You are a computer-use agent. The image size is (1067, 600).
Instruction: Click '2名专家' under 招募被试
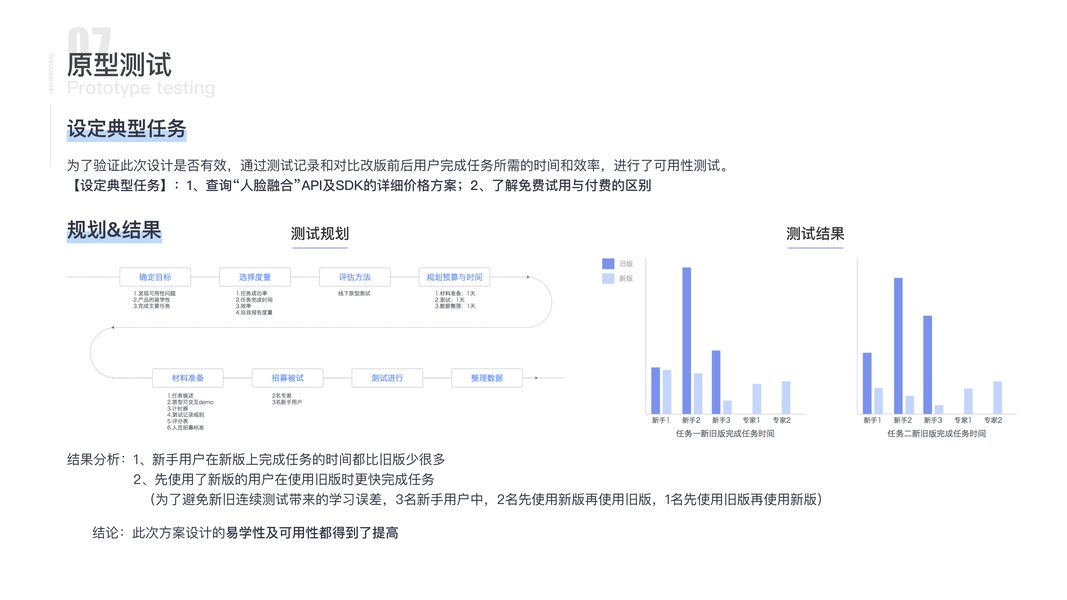(x=282, y=395)
